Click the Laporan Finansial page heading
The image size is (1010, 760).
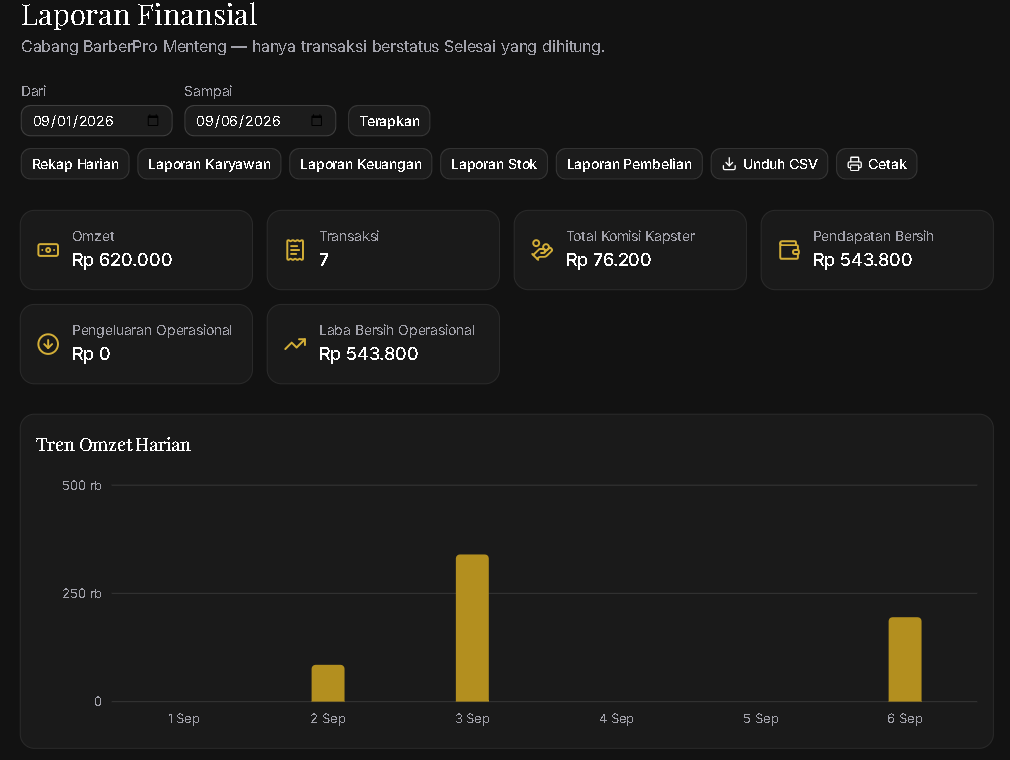tap(139, 15)
